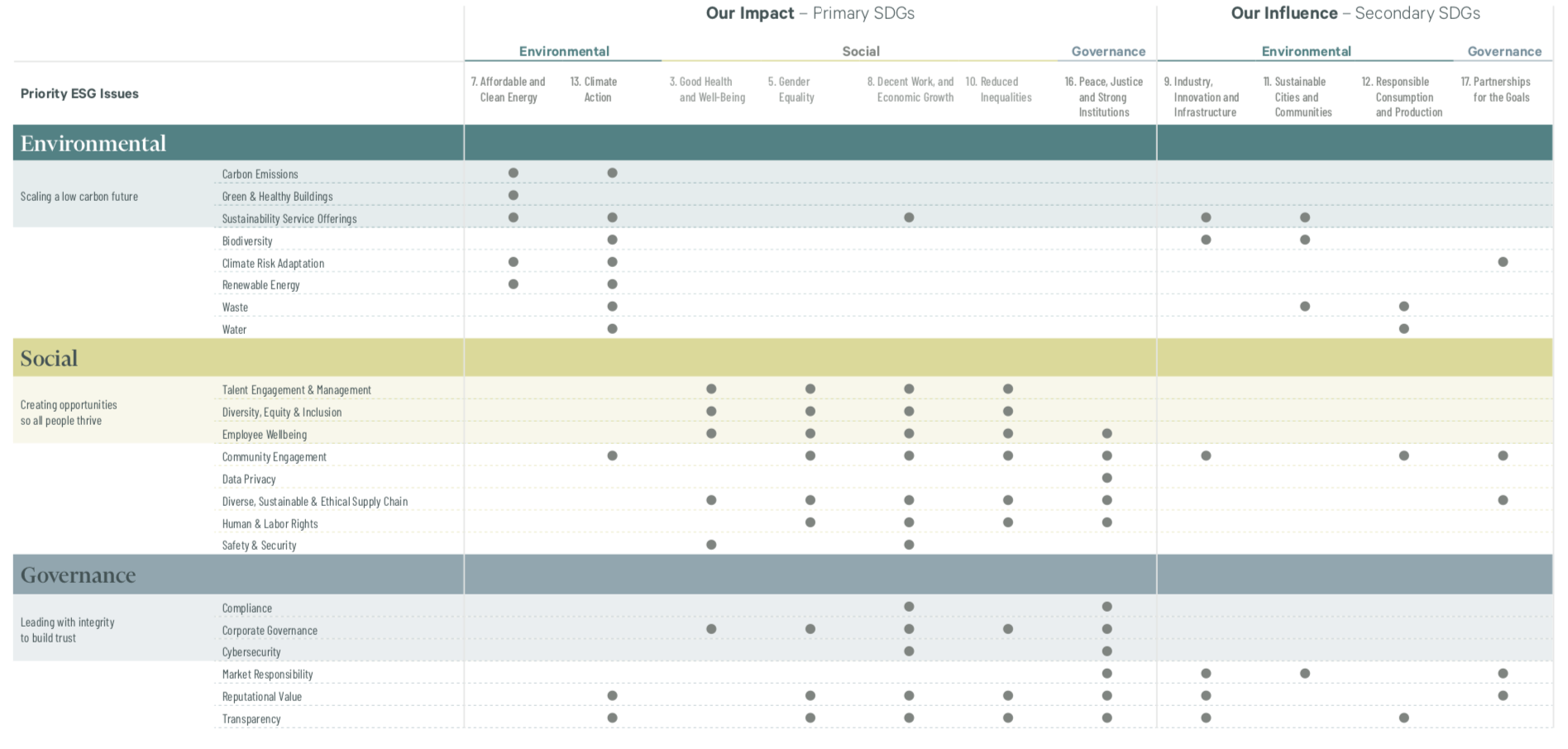Viewport: 1568px width, 749px height.
Task: Select the Scaling a low carbon future label
Action: click(x=79, y=196)
